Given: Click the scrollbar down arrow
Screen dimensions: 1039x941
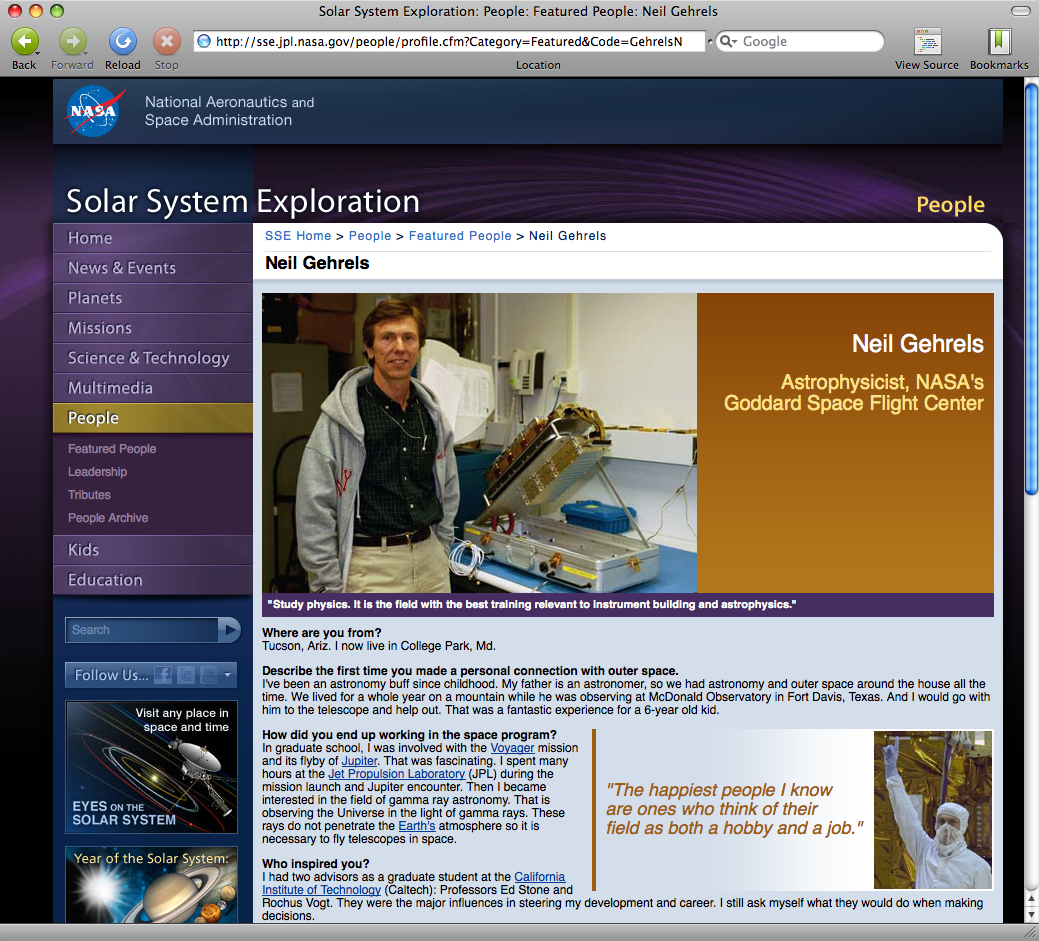Looking at the screenshot, I should (1031, 914).
